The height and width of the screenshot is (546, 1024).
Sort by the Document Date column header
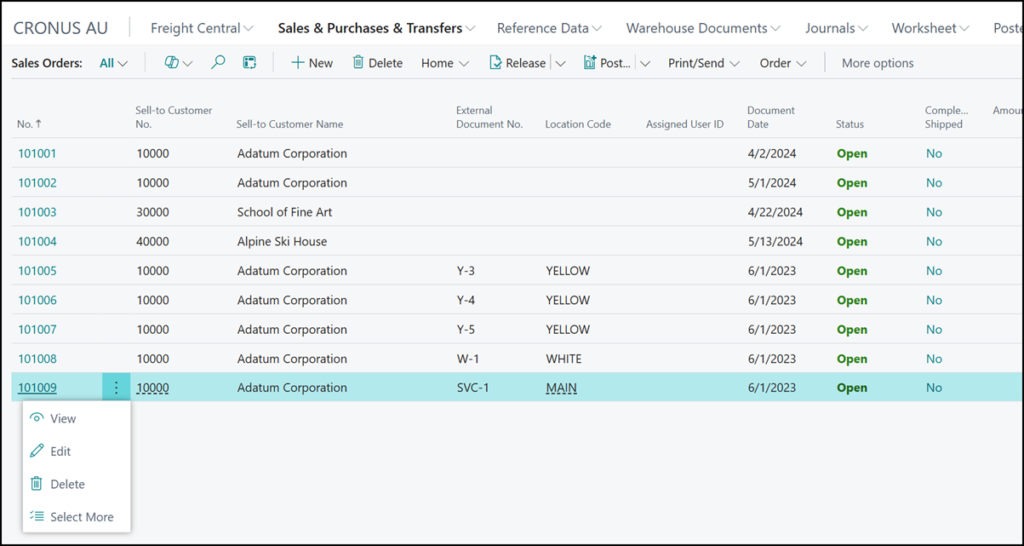(770, 117)
